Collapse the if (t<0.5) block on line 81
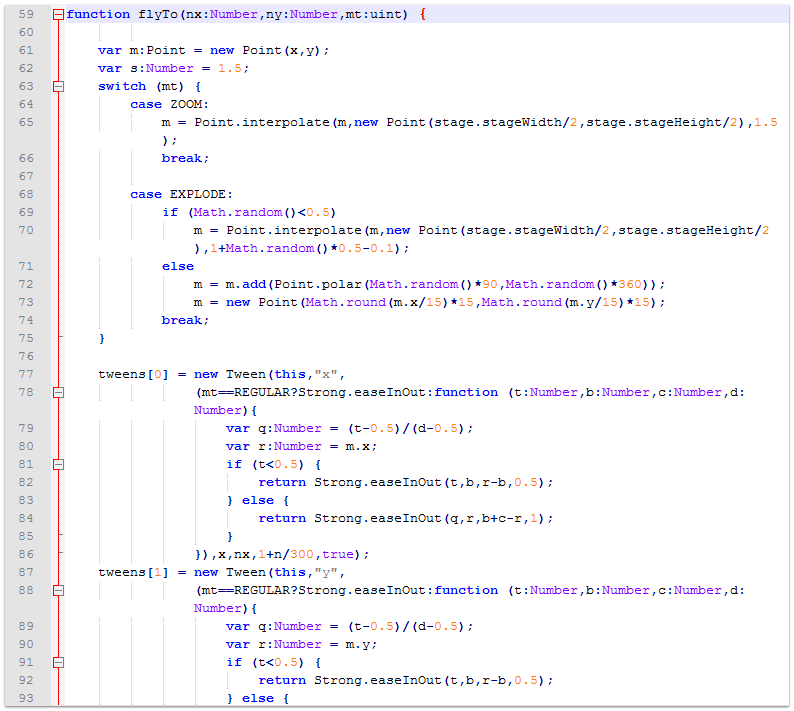 point(58,465)
